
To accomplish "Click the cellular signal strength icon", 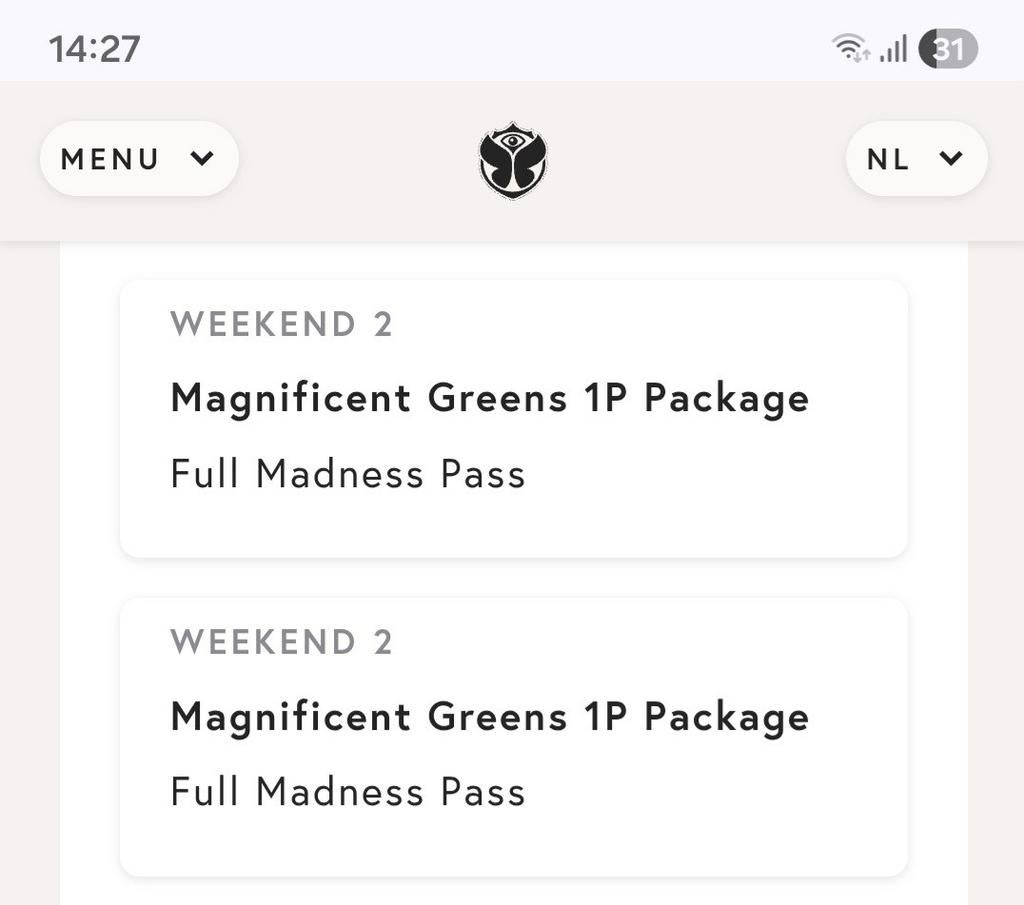I will (x=893, y=46).
